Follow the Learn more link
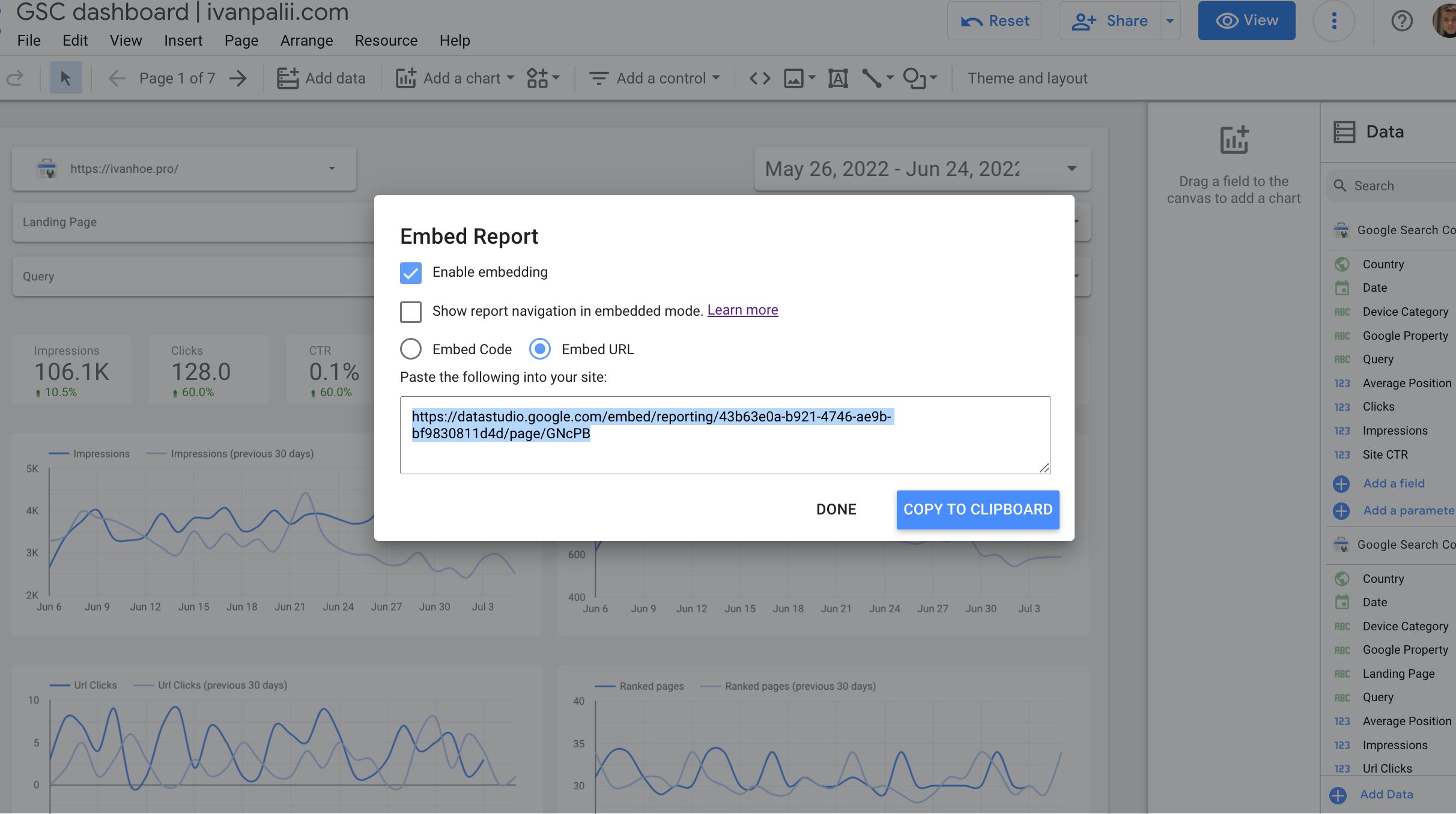Screen dimensions: 1456x814 [x=742, y=310]
